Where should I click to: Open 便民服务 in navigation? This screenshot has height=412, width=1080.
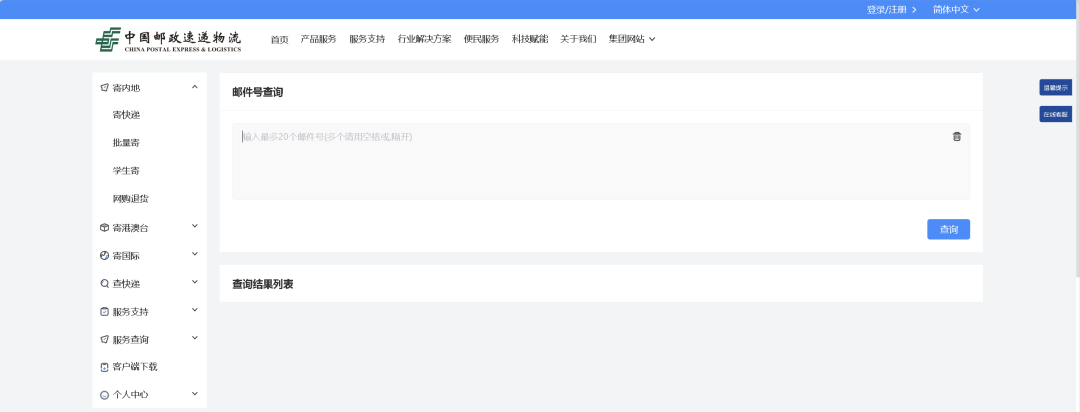[481, 39]
